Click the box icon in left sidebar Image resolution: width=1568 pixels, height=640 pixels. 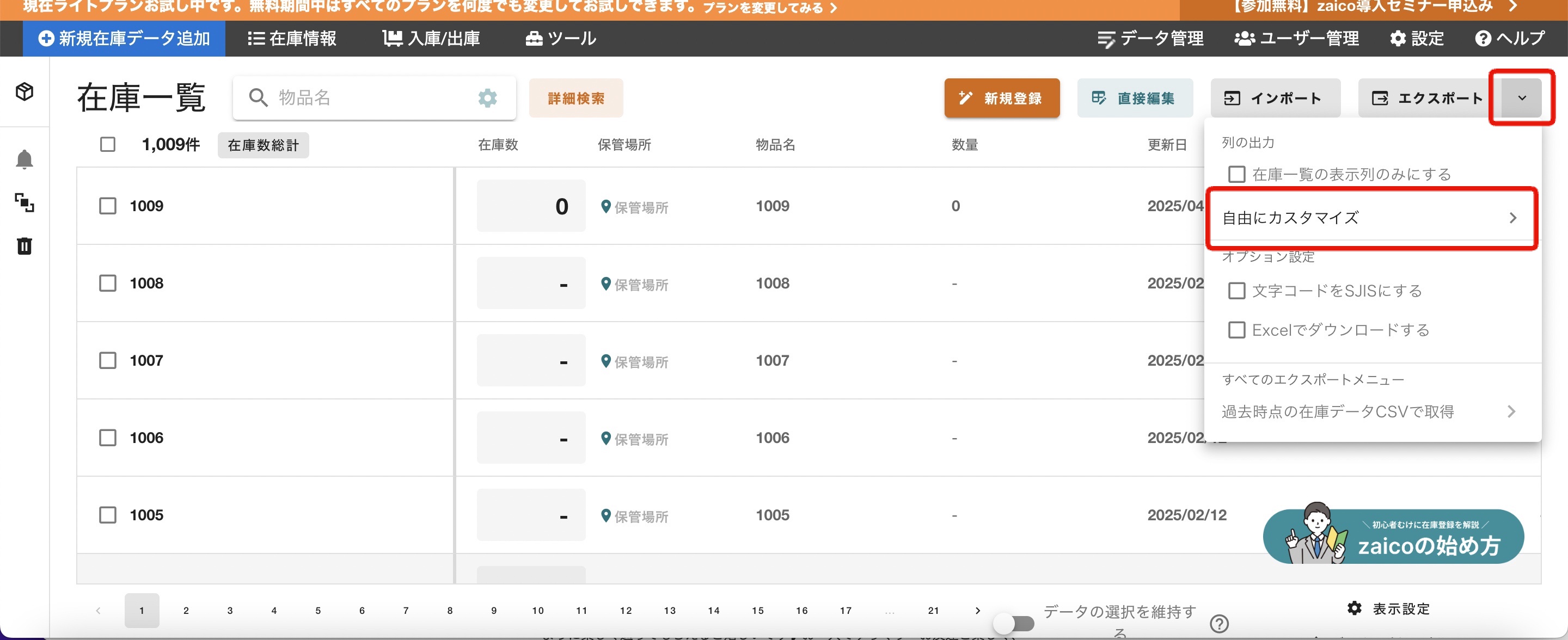[24, 92]
